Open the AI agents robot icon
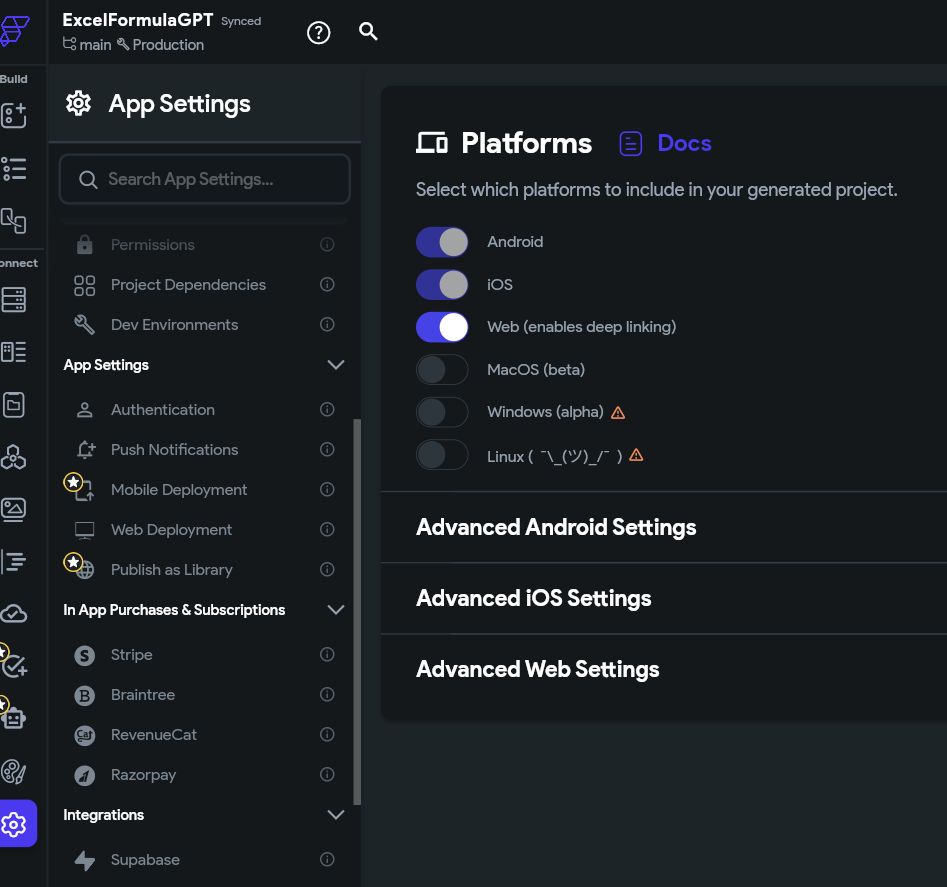The image size is (947, 887). 14,719
